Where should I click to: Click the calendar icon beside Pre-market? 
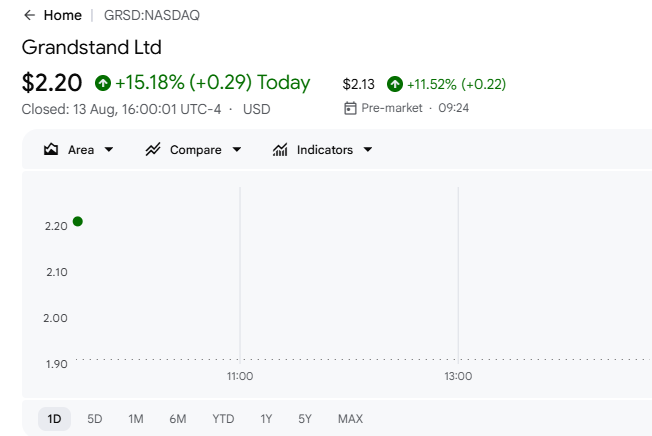(350, 108)
